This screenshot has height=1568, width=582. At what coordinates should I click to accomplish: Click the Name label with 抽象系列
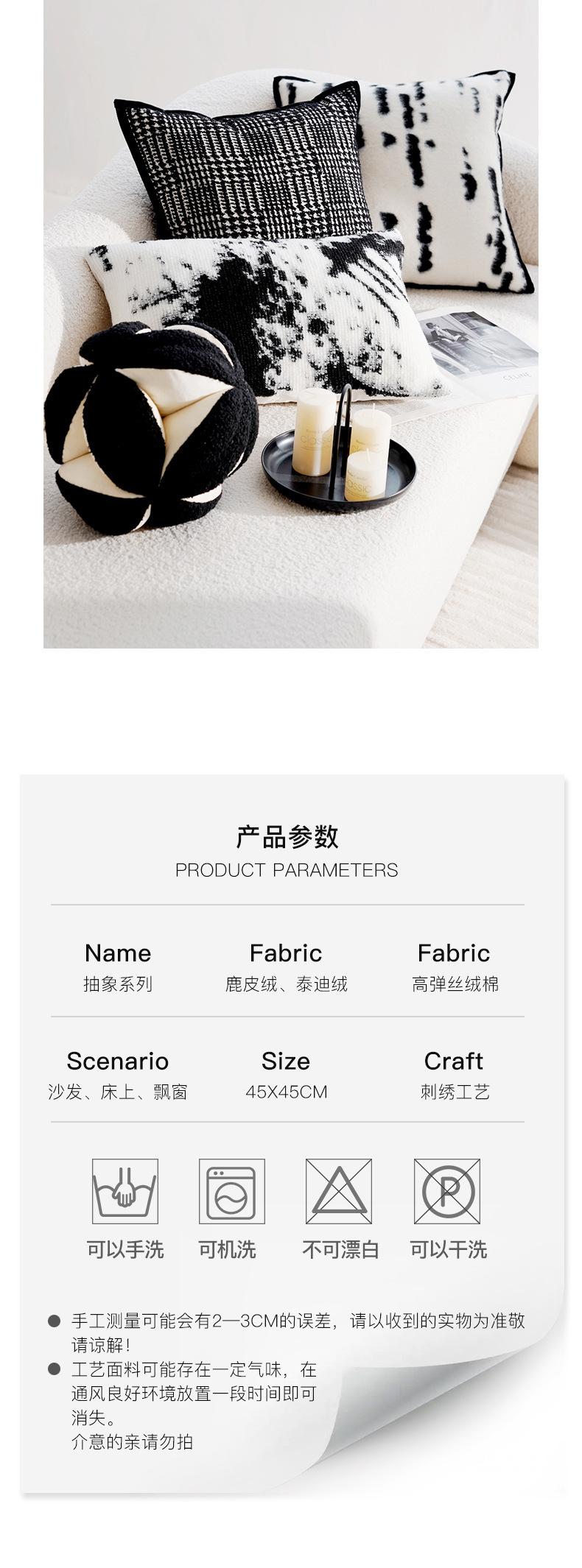[x=118, y=967]
